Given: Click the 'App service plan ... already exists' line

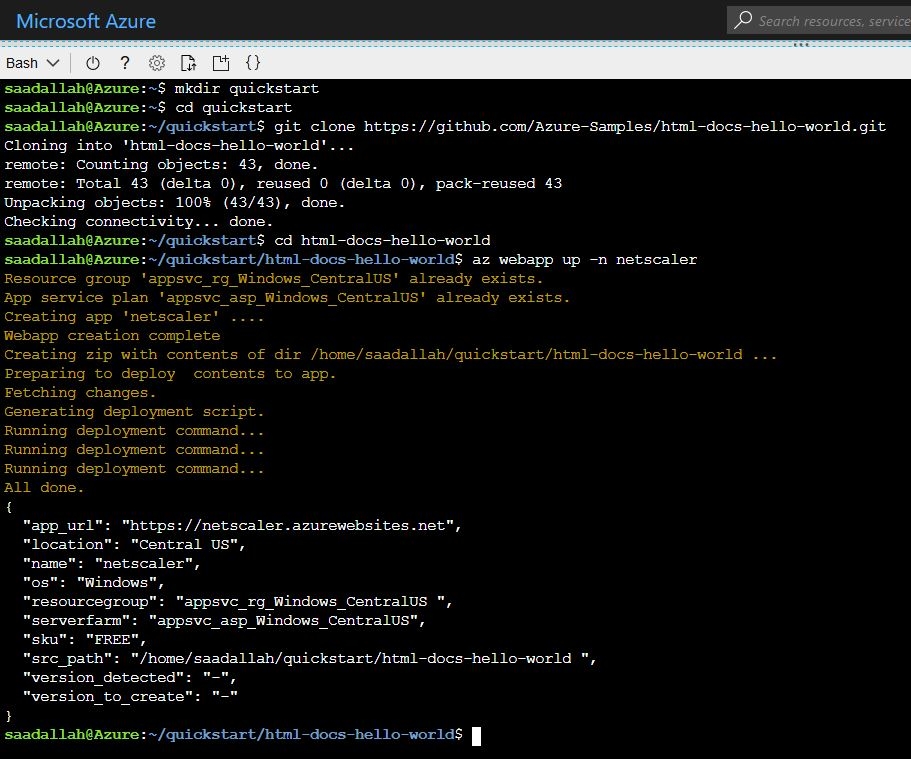Looking at the screenshot, I should pyautogui.click(x=287, y=298).
